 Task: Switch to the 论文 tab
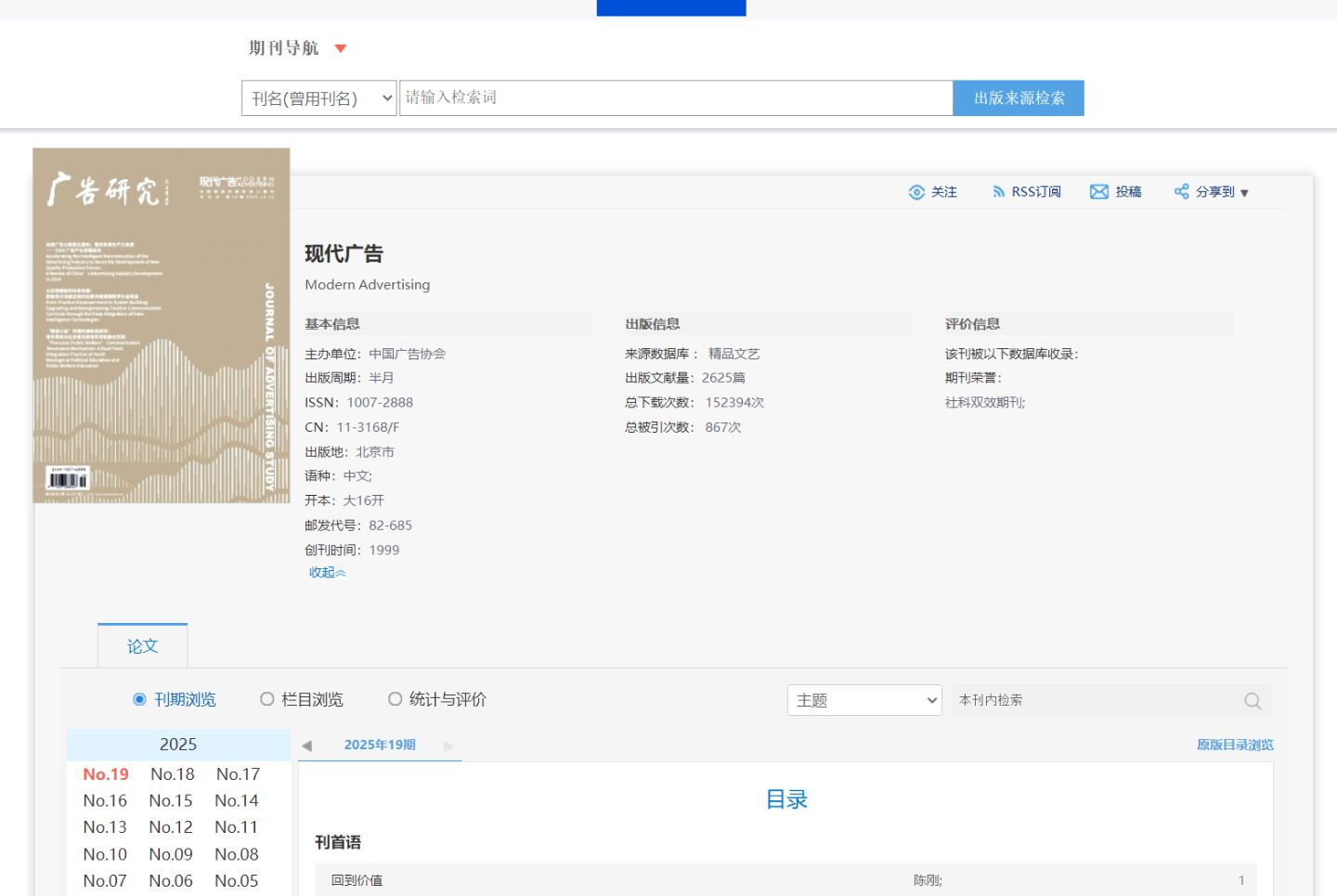pyautogui.click(x=142, y=646)
